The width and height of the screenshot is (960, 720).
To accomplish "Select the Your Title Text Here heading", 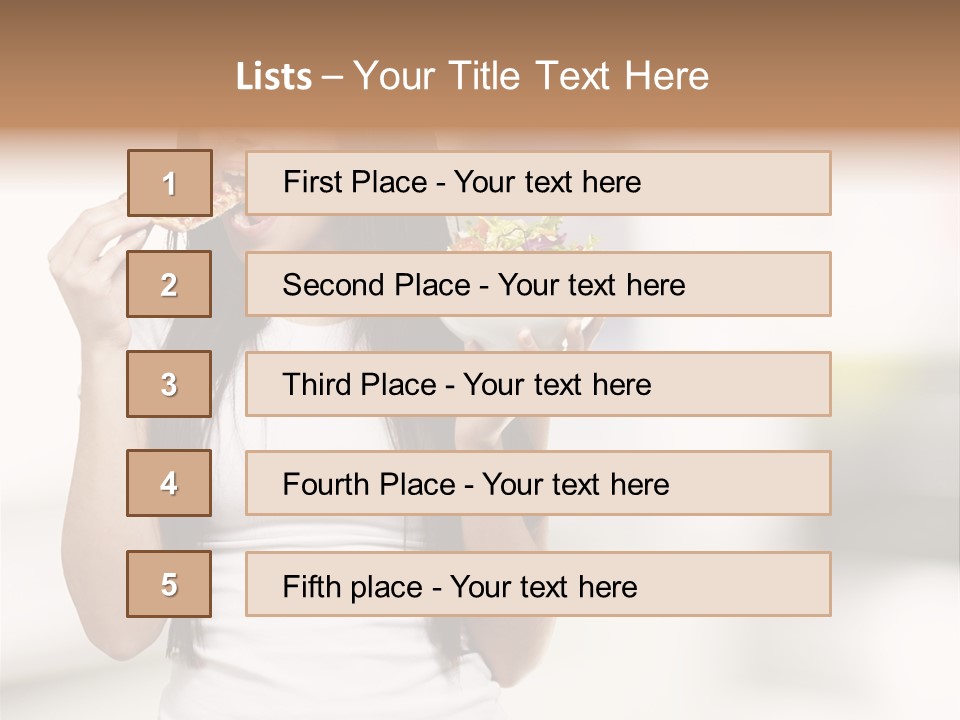I will pyautogui.click(x=531, y=76).
